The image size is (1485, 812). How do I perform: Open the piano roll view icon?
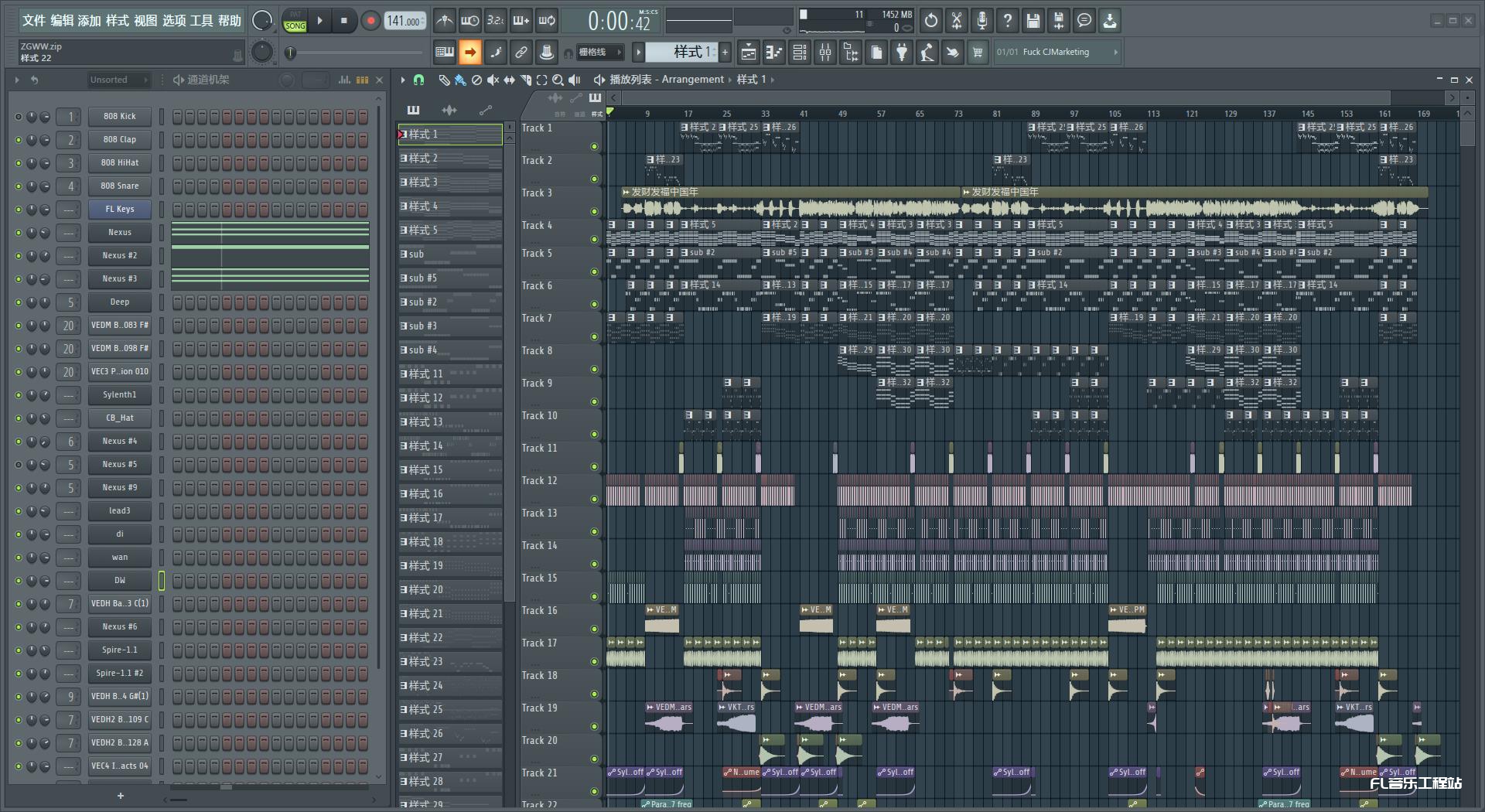point(774,52)
